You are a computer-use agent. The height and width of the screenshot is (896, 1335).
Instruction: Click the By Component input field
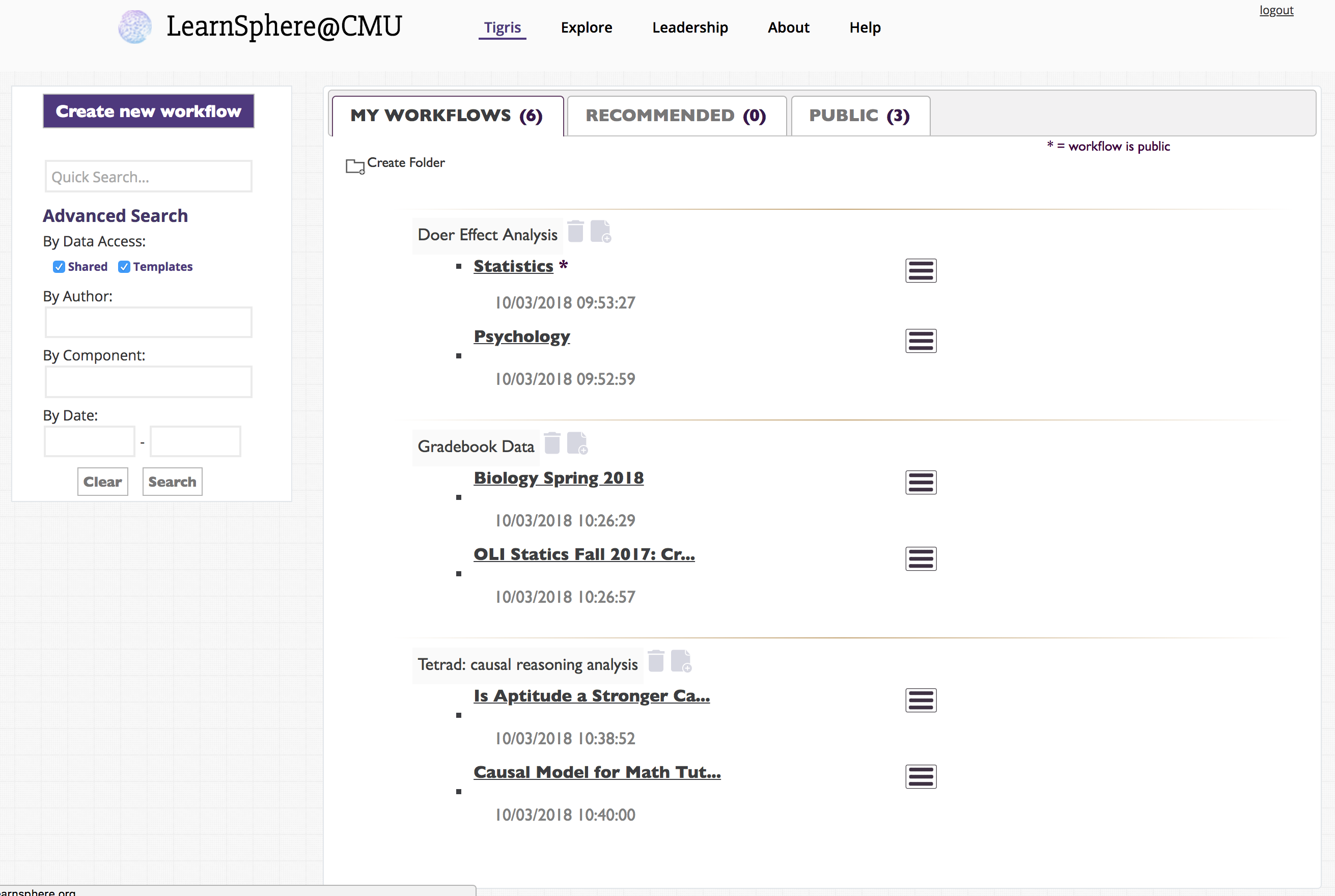click(149, 382)
